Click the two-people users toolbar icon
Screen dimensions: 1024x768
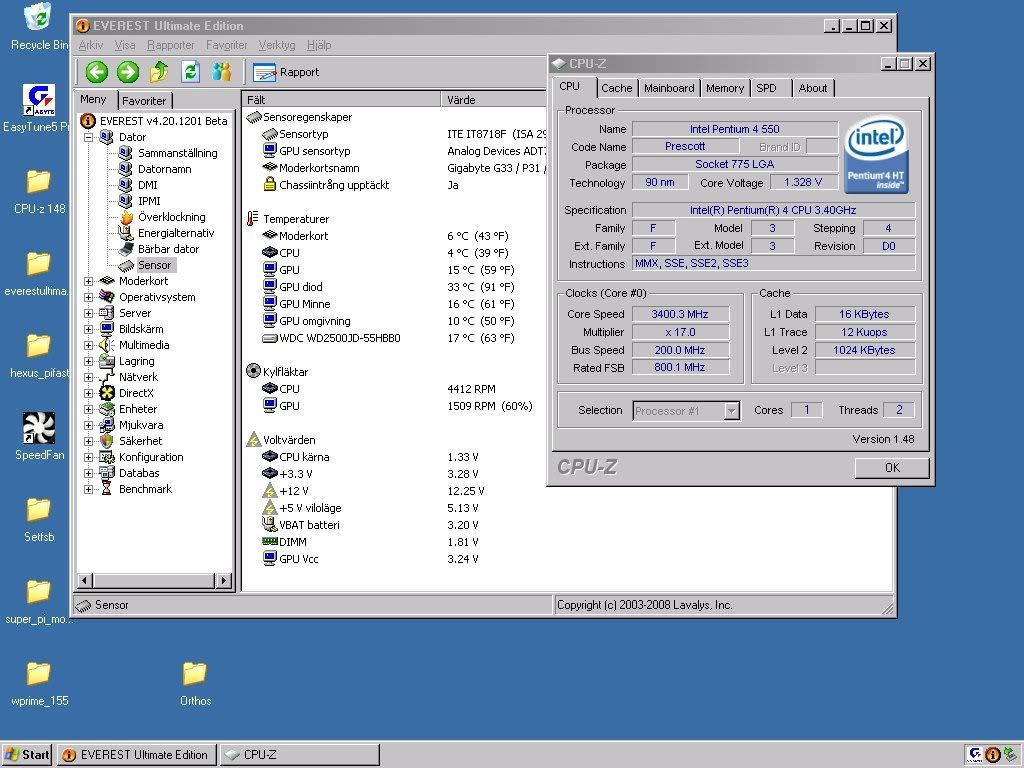[x=221, y=72]
